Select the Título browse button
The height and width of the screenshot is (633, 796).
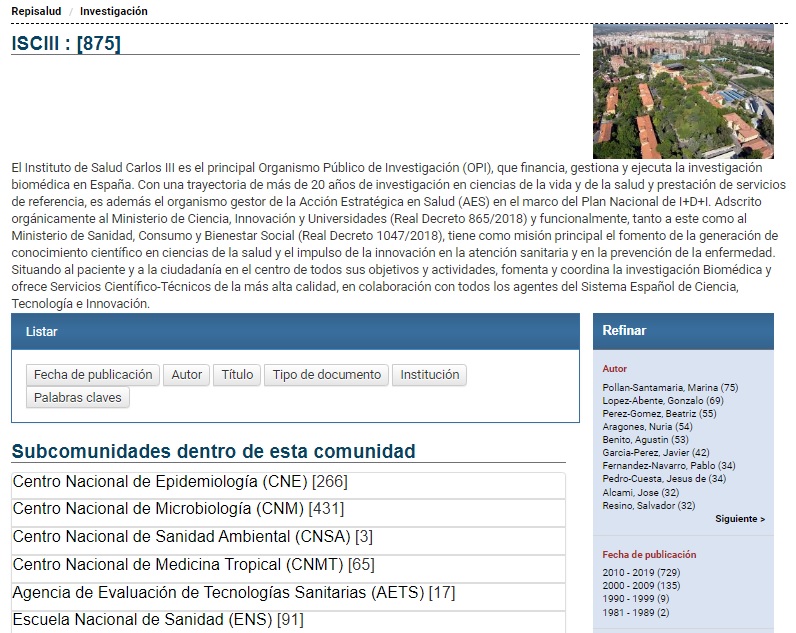pos(237,375)
